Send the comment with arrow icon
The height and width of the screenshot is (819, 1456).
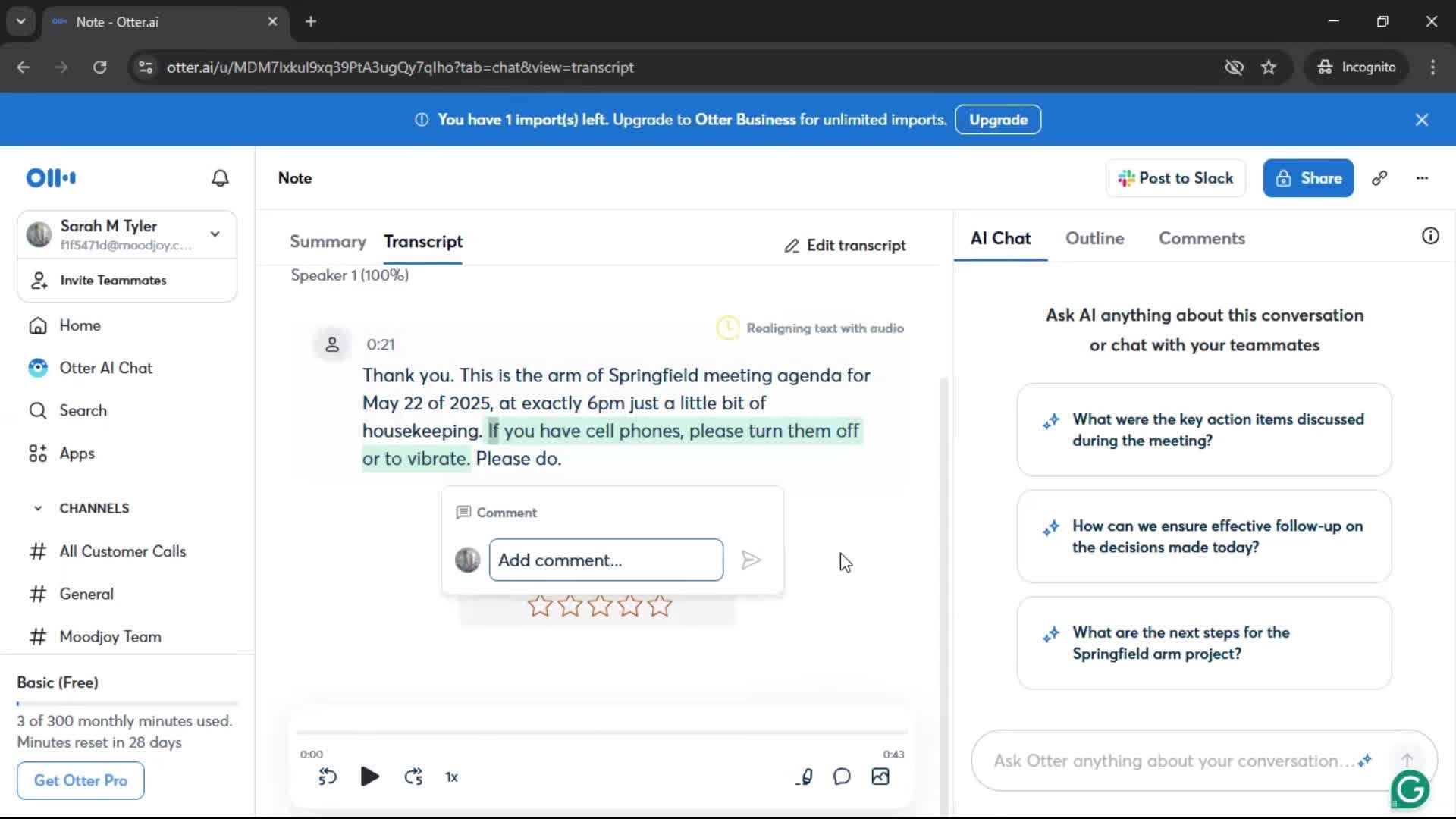coord(751,560)
